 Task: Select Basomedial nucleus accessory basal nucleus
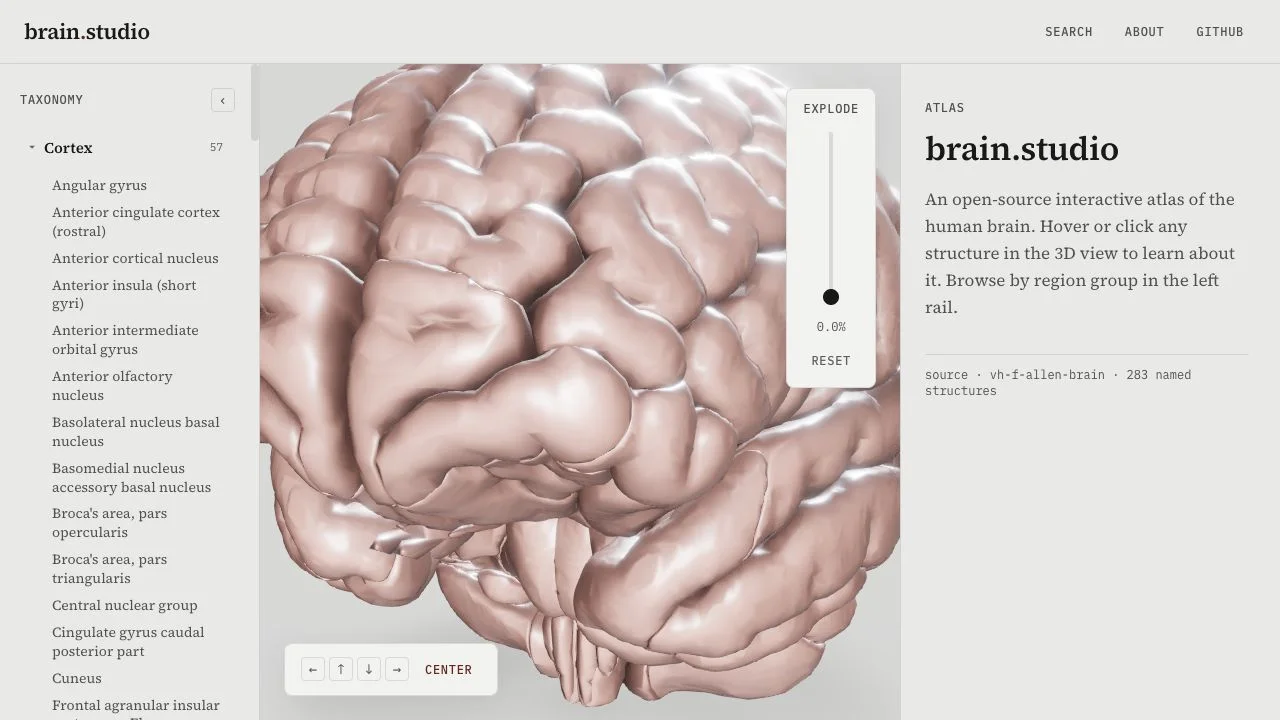(x=132, y=478)
